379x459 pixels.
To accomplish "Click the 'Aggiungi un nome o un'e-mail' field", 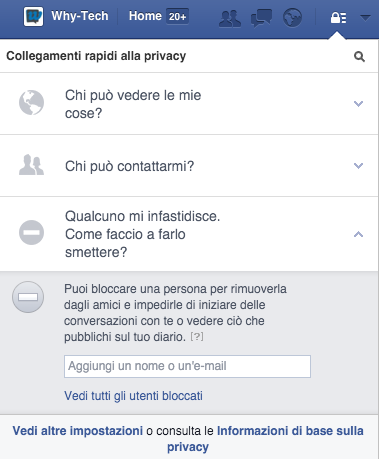I will (187, 366).
